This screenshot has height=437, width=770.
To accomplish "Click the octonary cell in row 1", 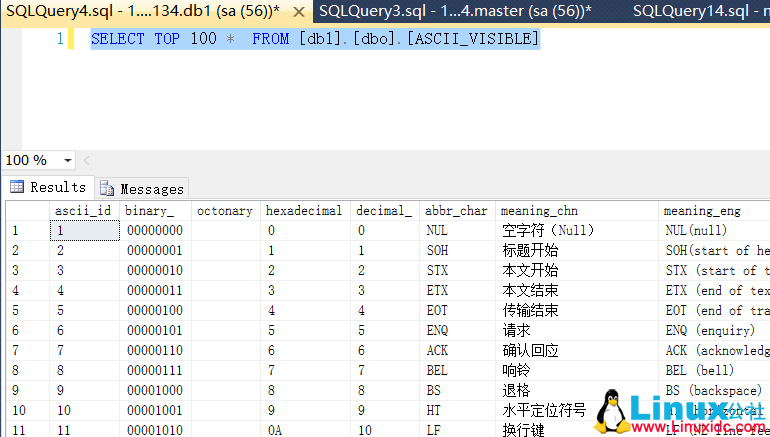I will [x=226, y=230].
